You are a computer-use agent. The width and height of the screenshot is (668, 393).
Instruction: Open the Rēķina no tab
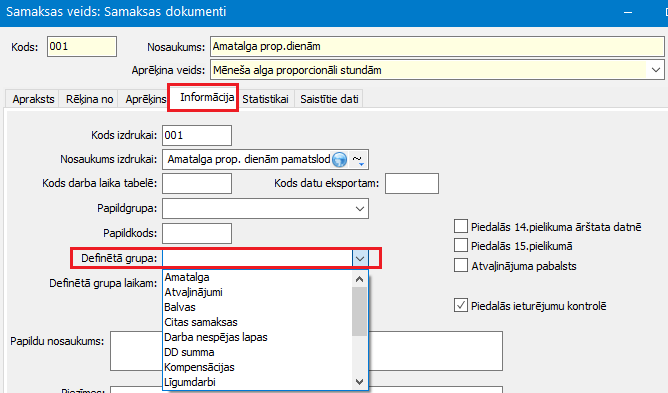pyautogui.click(x=89, y=99)
